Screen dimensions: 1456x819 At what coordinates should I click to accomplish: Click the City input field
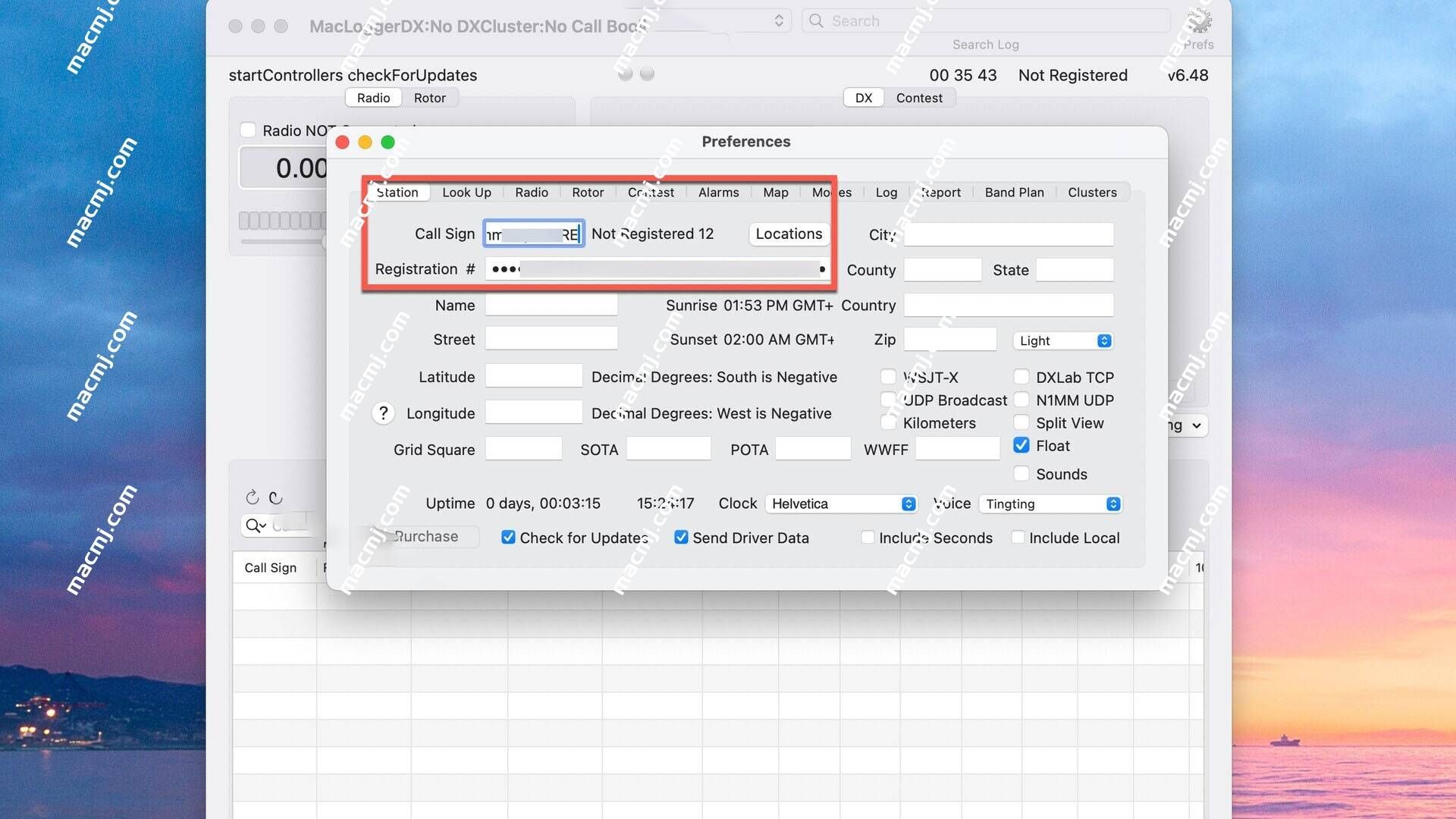click(x=1009, y=234)
